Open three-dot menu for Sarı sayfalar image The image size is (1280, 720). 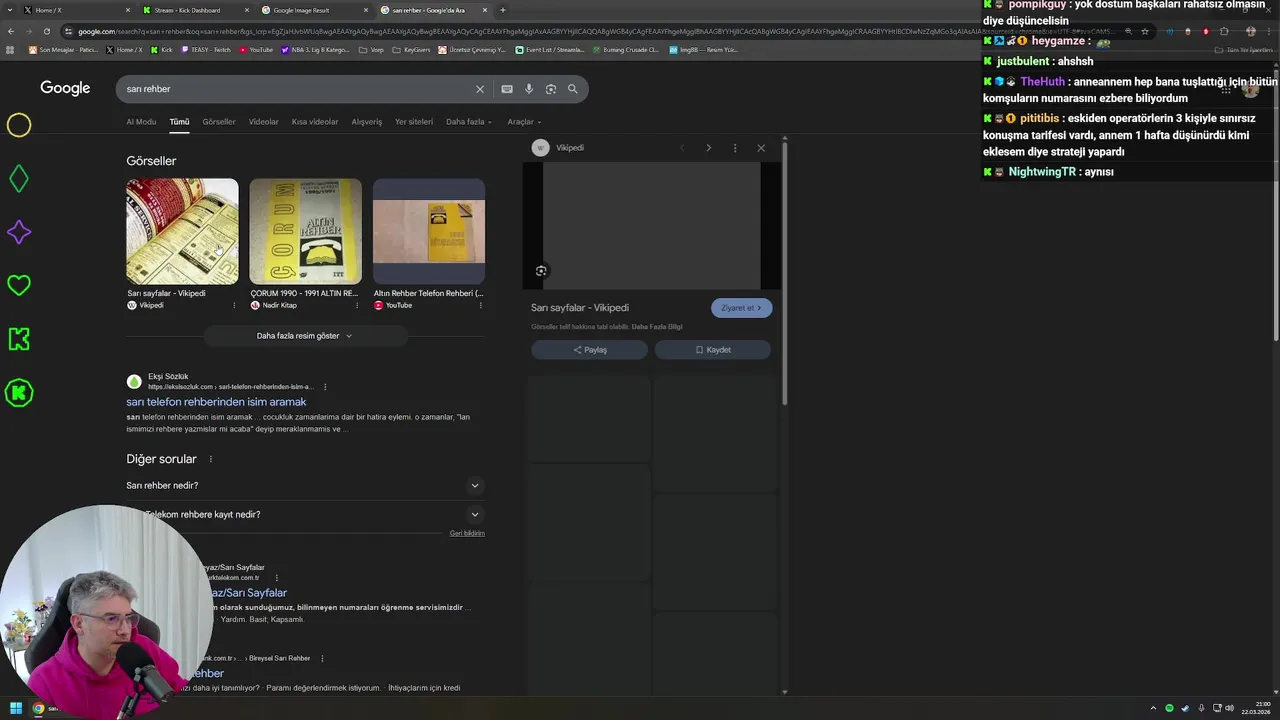(235, 305)
